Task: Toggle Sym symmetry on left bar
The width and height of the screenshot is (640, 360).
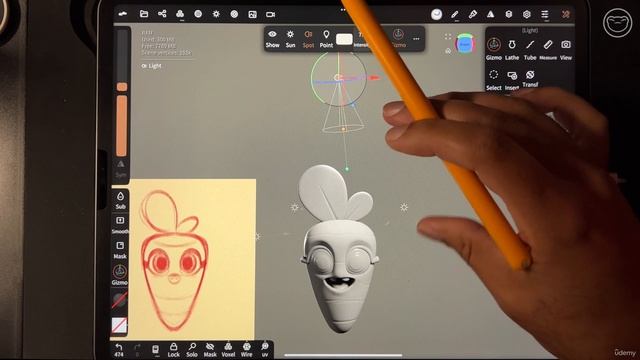Action: pyautogui.click(x=121, y=169)
